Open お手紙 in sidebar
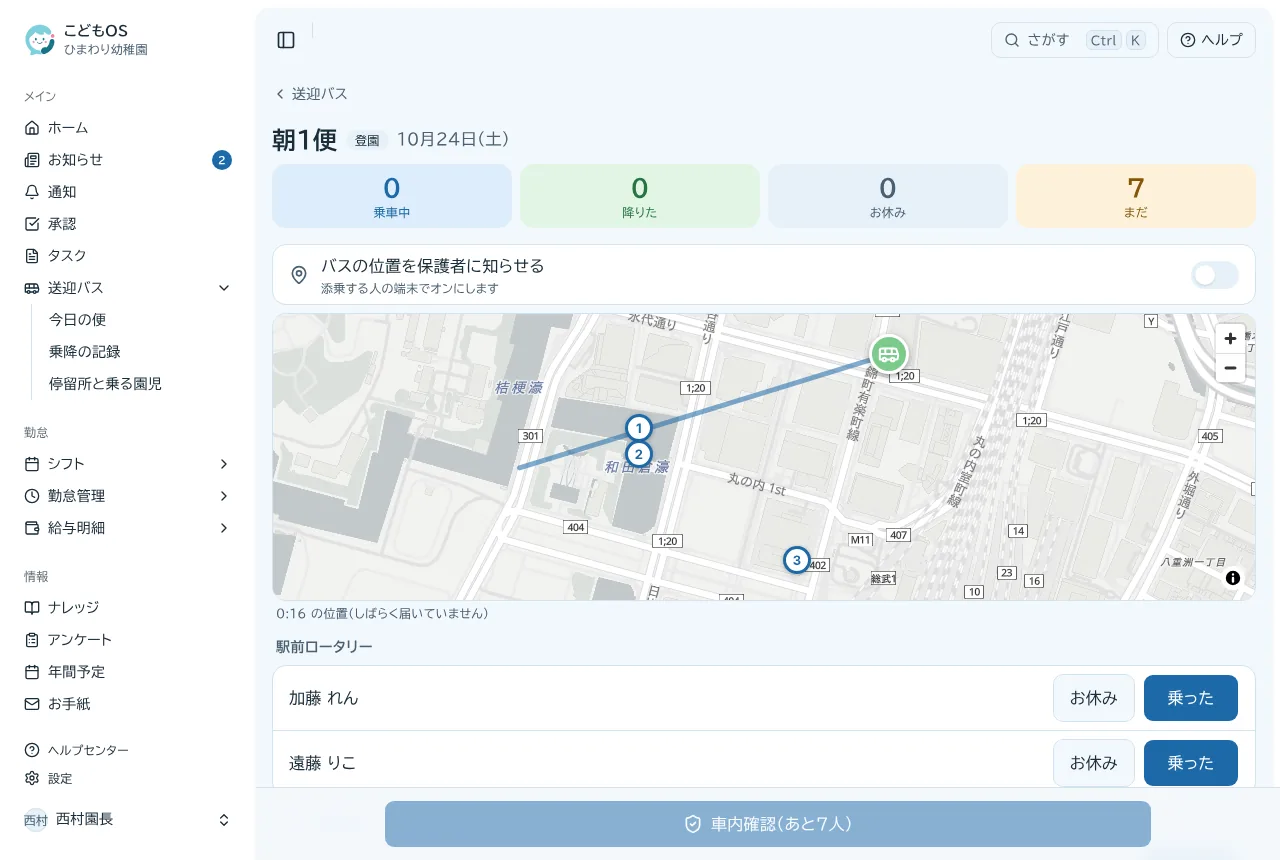Viewport: 1280px width, 860px height. click(128, 704)
